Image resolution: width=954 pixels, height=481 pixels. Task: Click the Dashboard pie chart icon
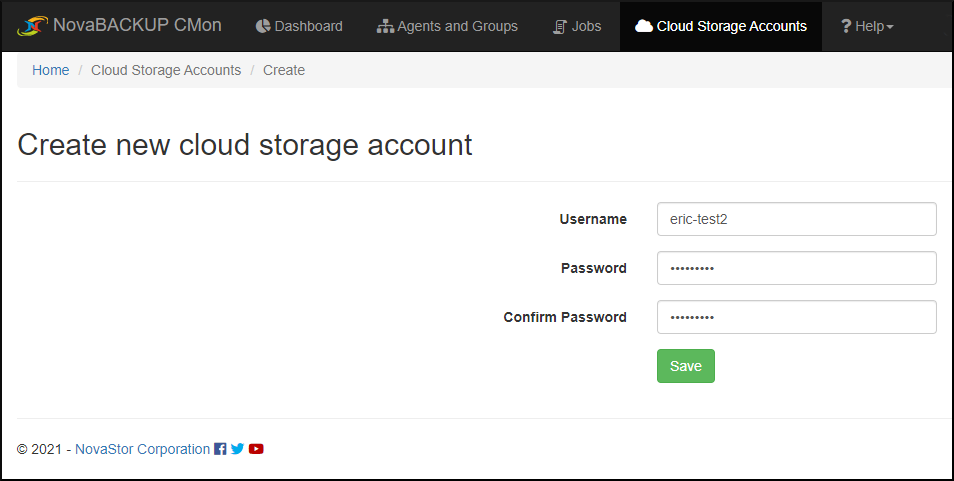(x=263, y=26)
